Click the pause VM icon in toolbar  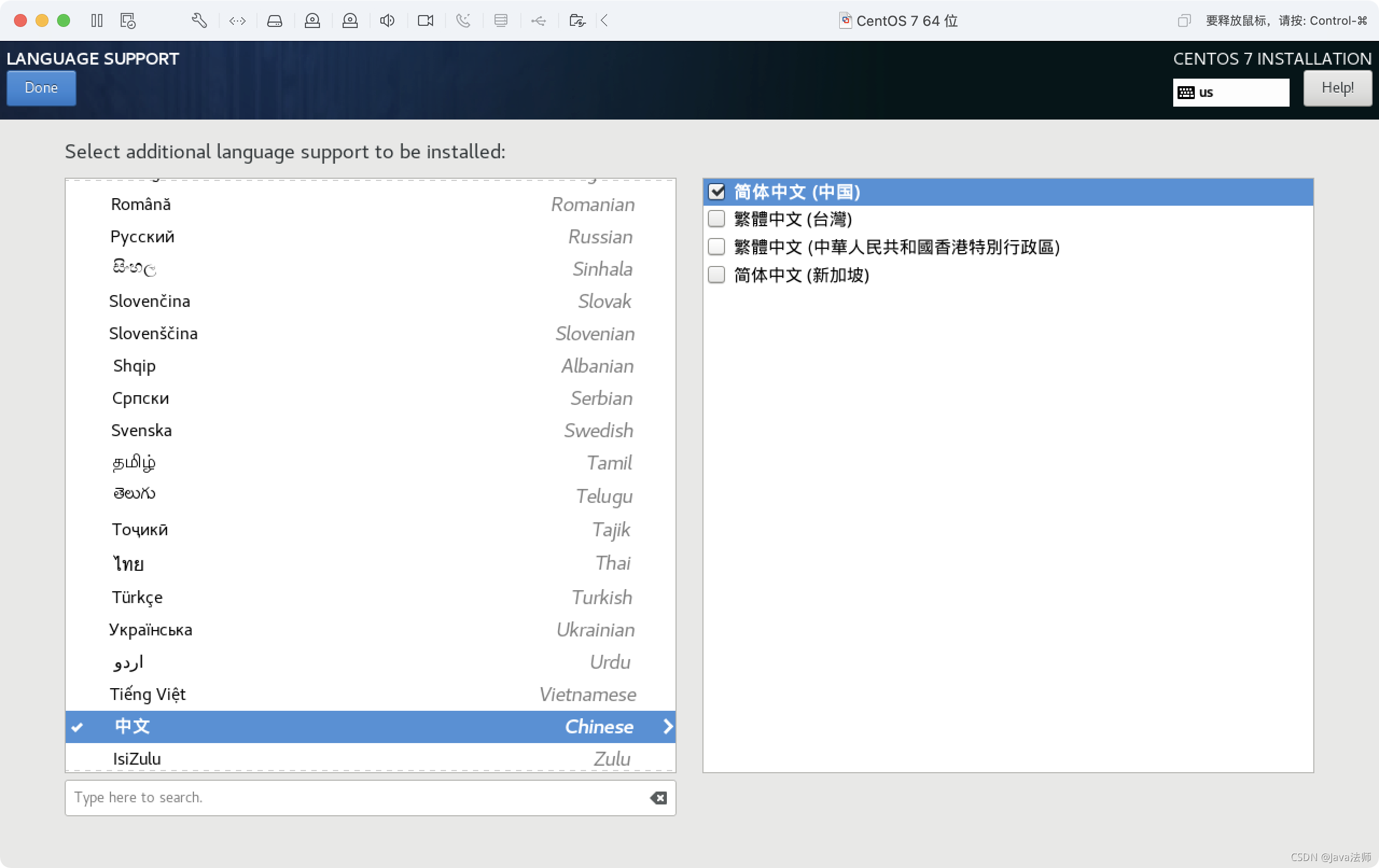97,20
